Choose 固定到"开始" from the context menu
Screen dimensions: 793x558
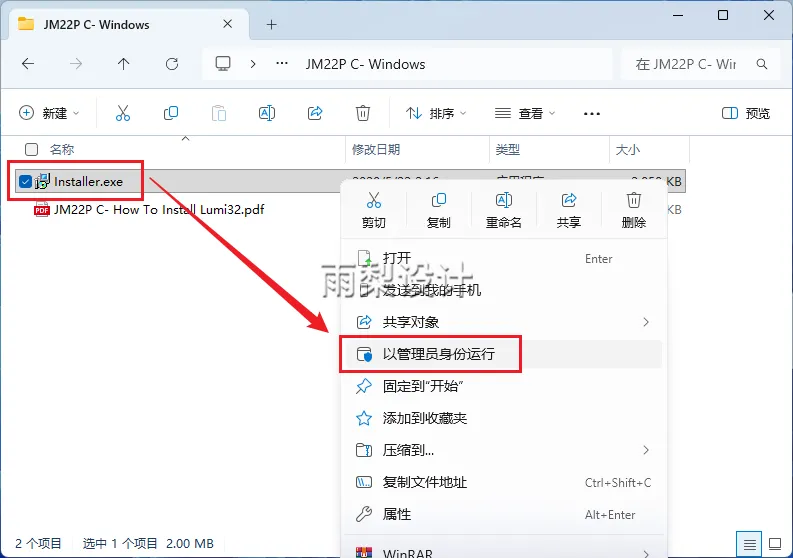502,387
